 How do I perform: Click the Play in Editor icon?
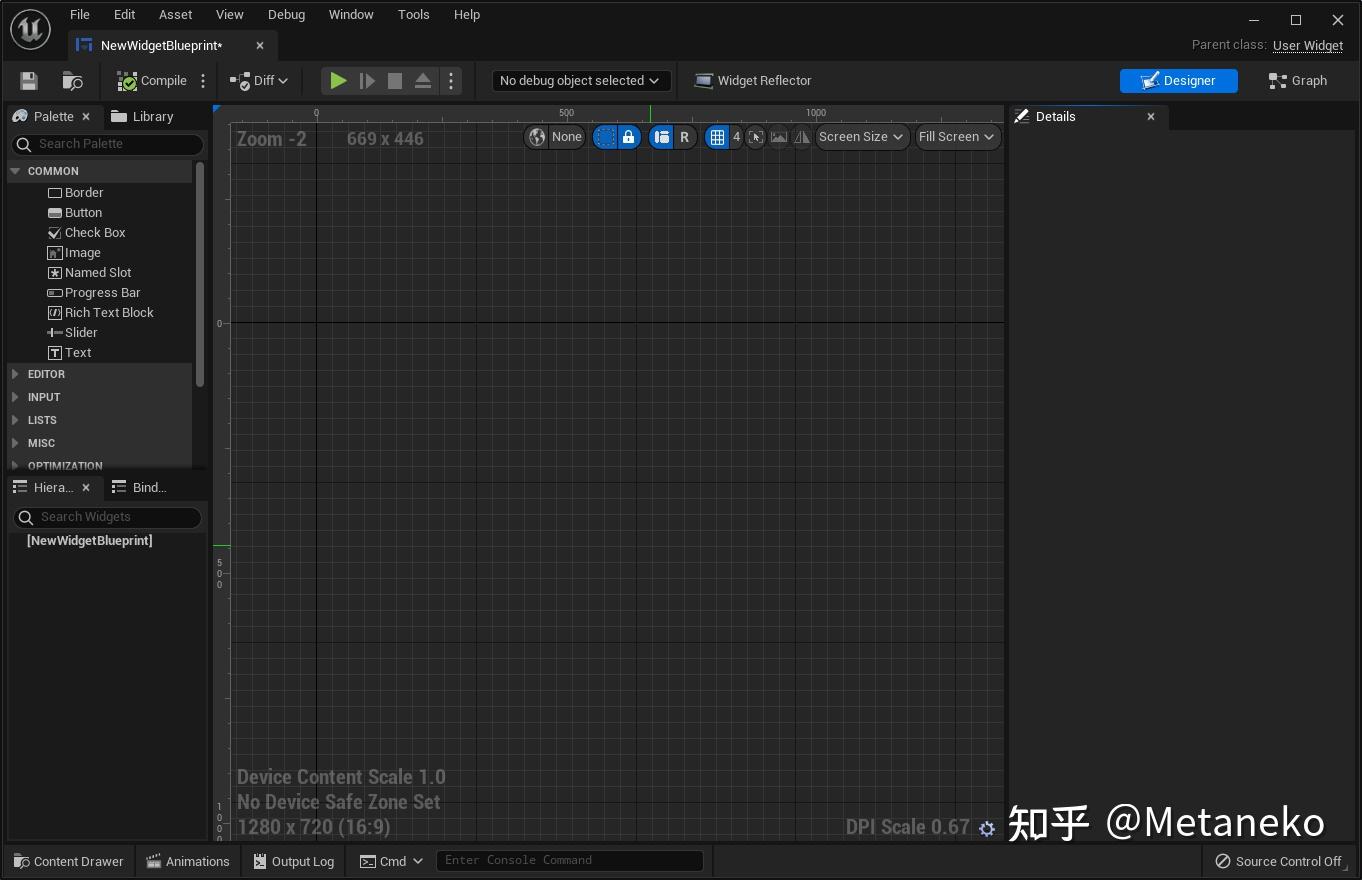click(x=337, y=81)
